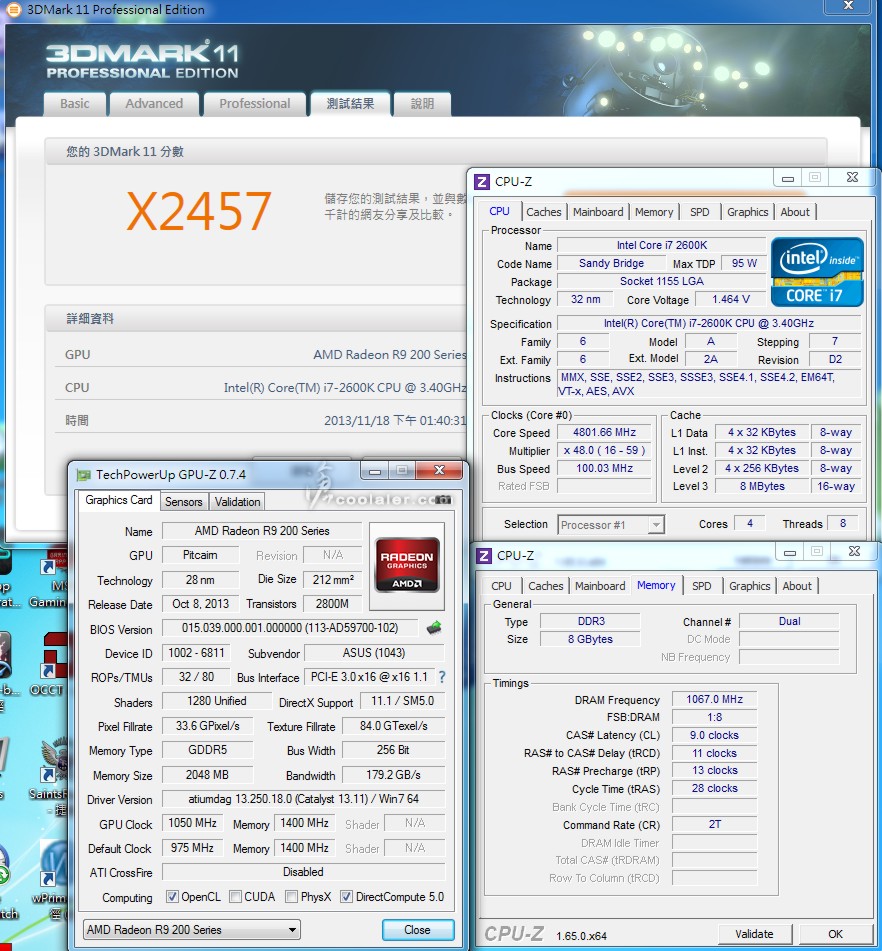Open Caches tab in the lower CPU-Z window

coord(545,586)
